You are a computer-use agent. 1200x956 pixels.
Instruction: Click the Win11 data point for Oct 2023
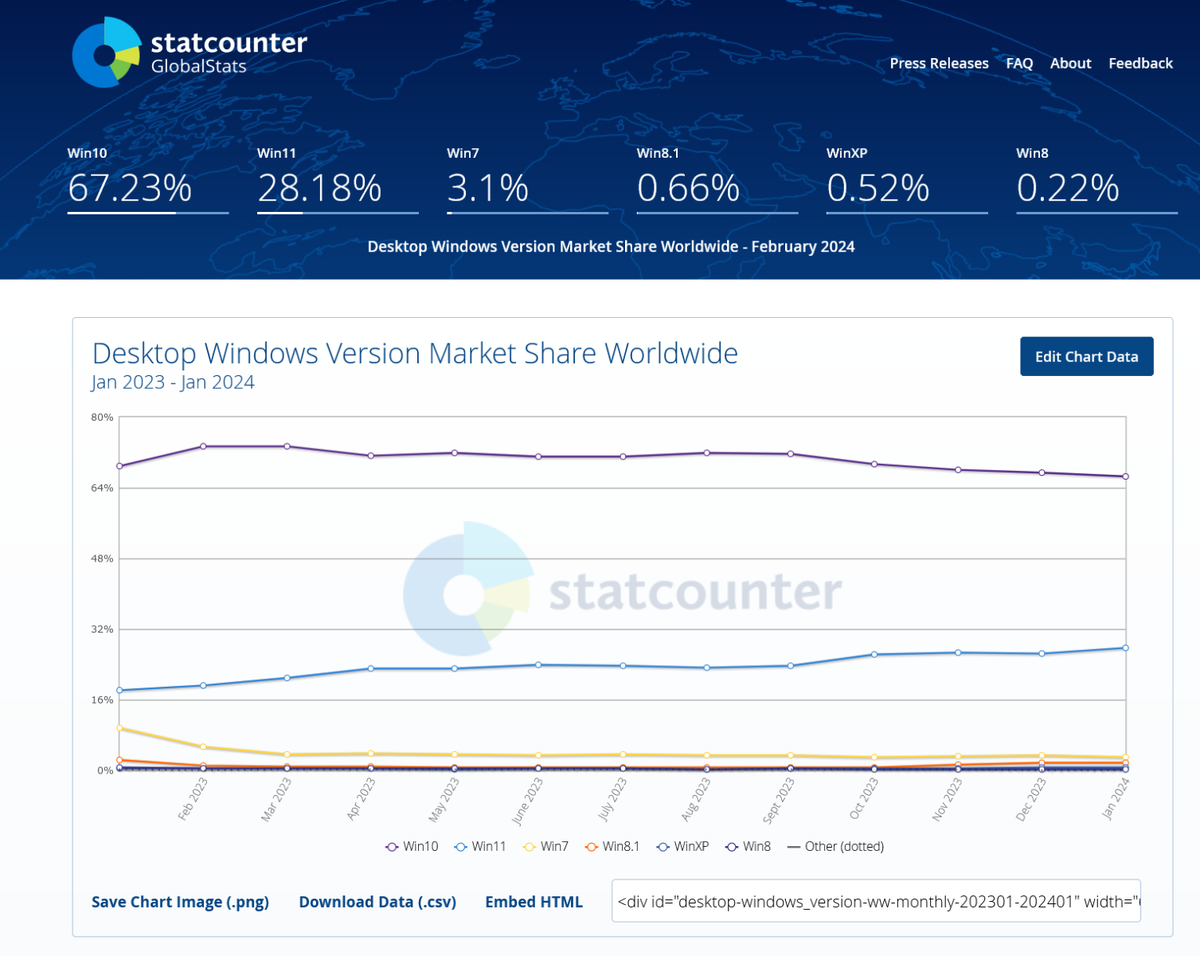point(874,654)
